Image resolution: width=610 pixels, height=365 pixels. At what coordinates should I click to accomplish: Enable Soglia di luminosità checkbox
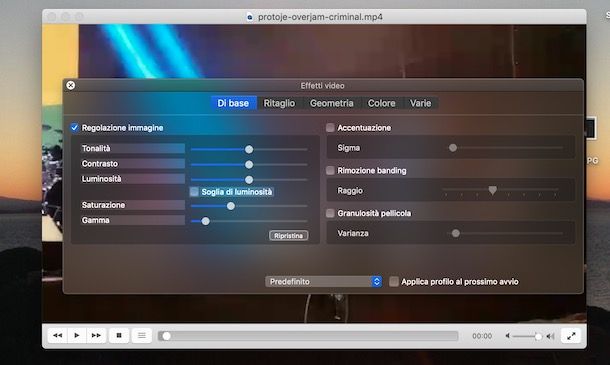tap(194, 192)
